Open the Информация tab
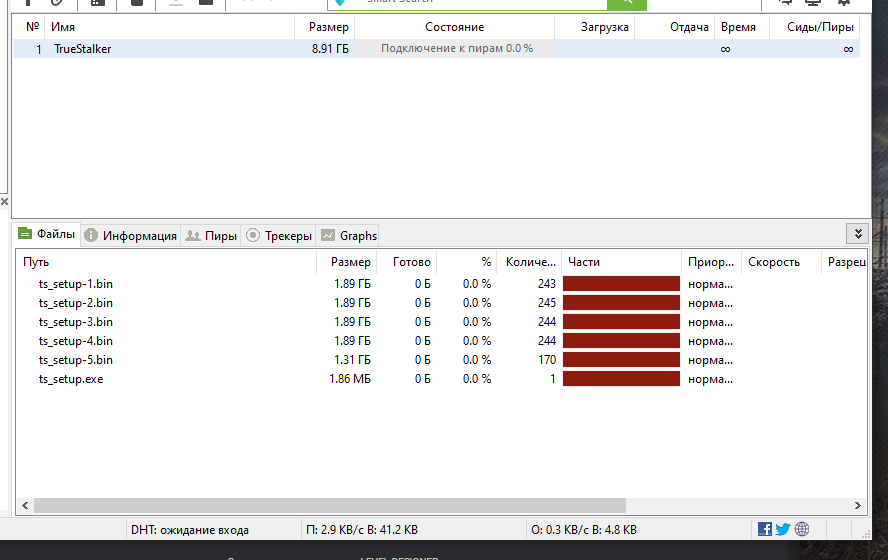Viewport: 888px width, 560px height. point(131,236)
